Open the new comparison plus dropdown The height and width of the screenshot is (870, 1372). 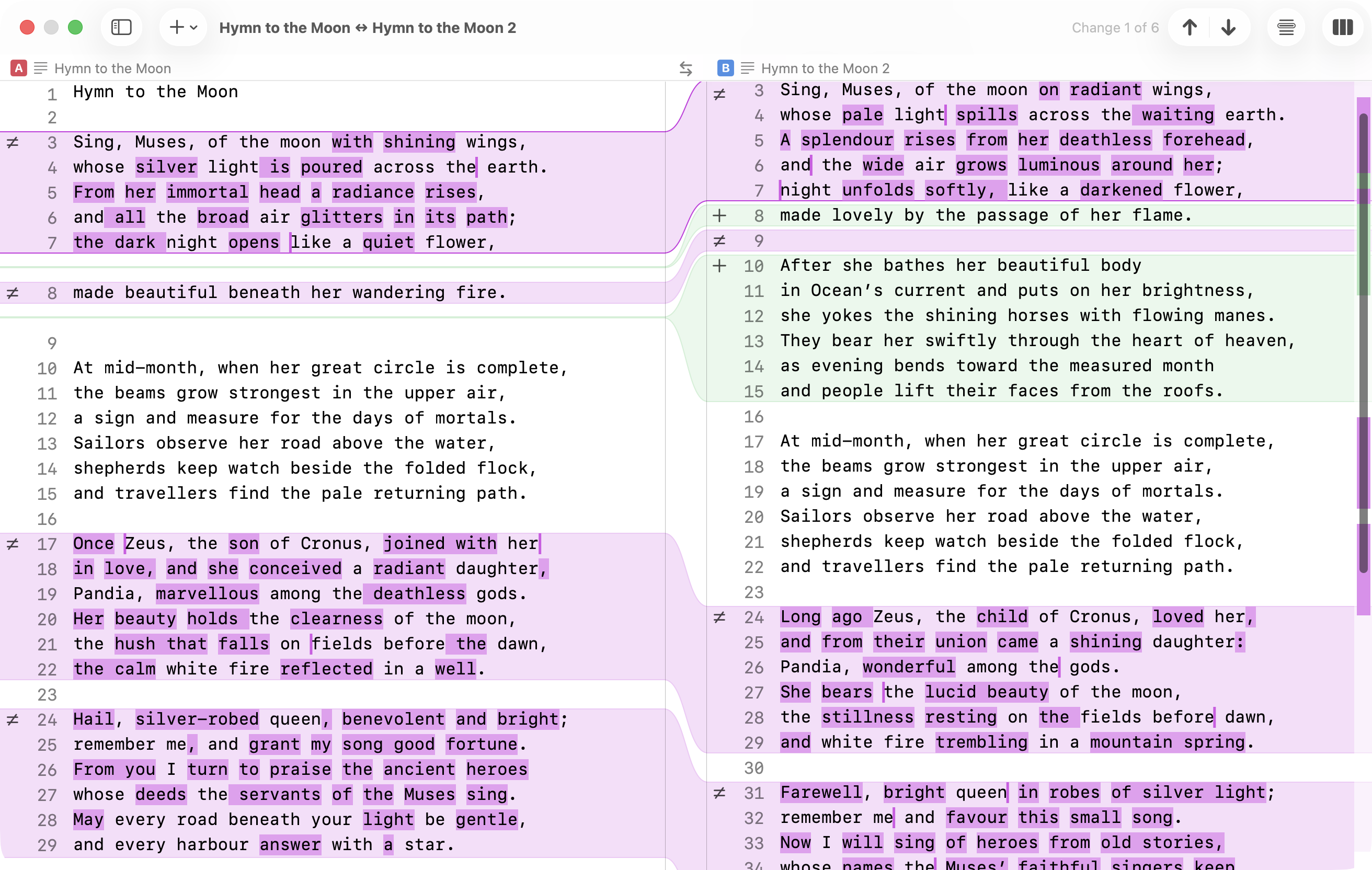pos(184,27)
